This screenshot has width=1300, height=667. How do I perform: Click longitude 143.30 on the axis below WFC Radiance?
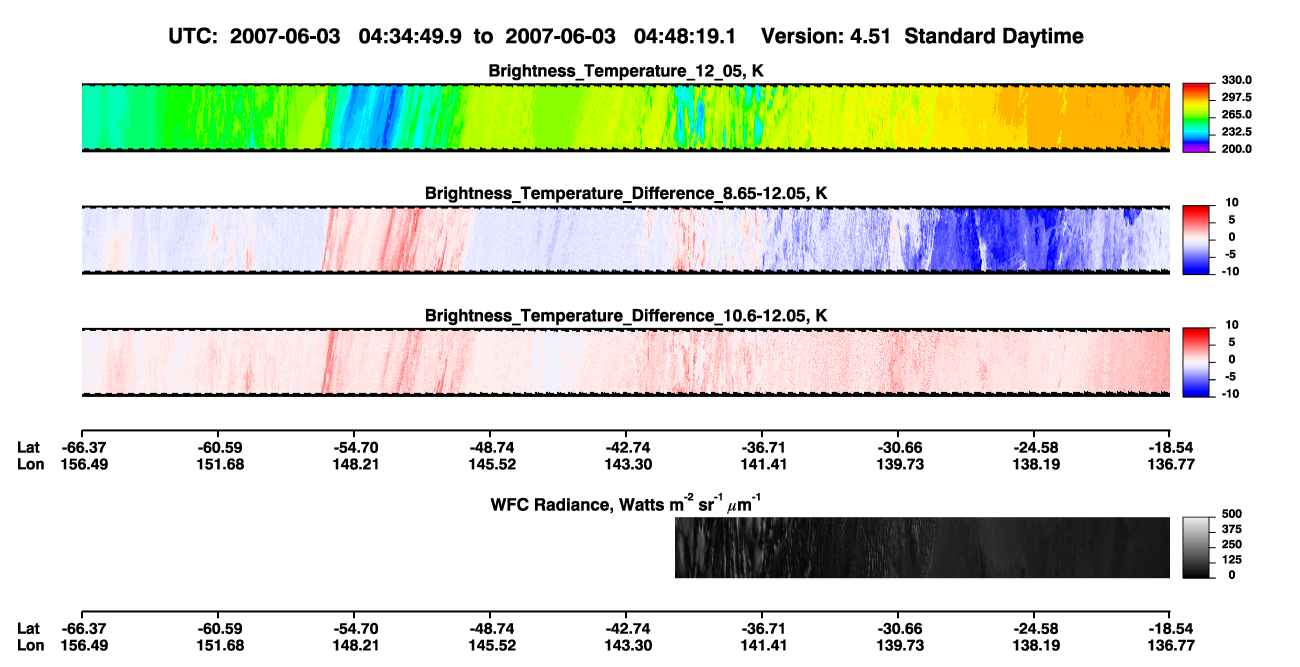click(625, 645)
